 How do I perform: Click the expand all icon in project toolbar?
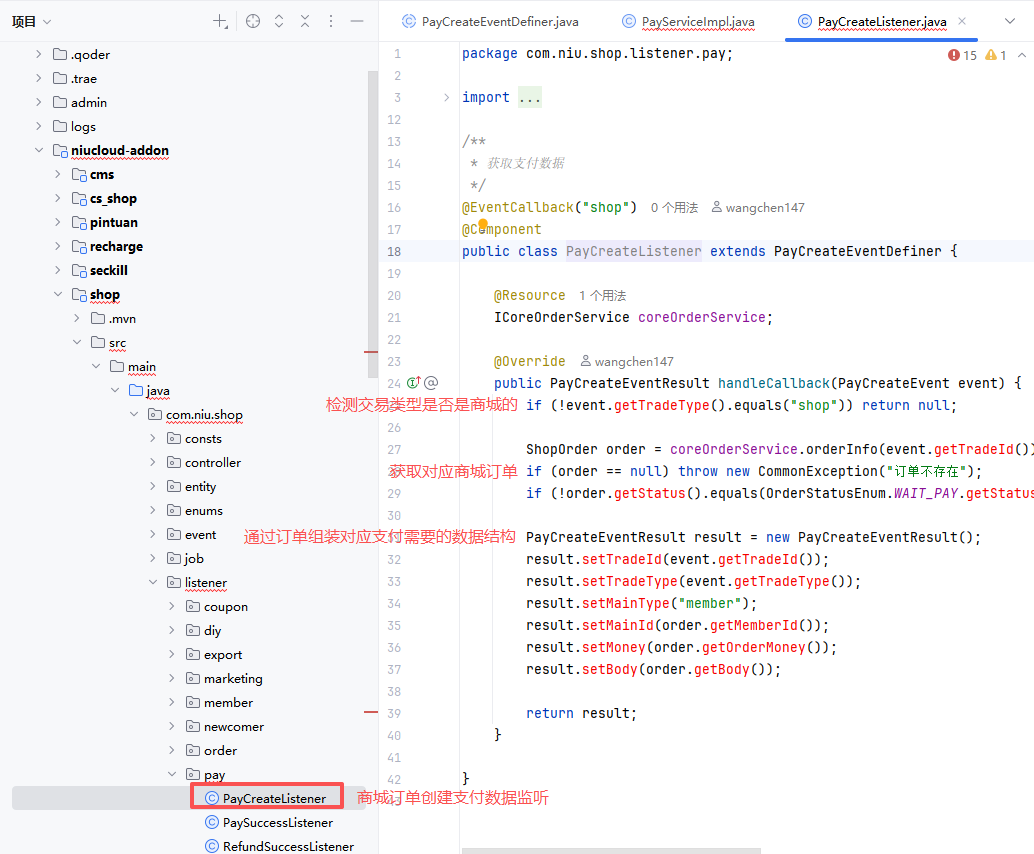tap(279, 21)
